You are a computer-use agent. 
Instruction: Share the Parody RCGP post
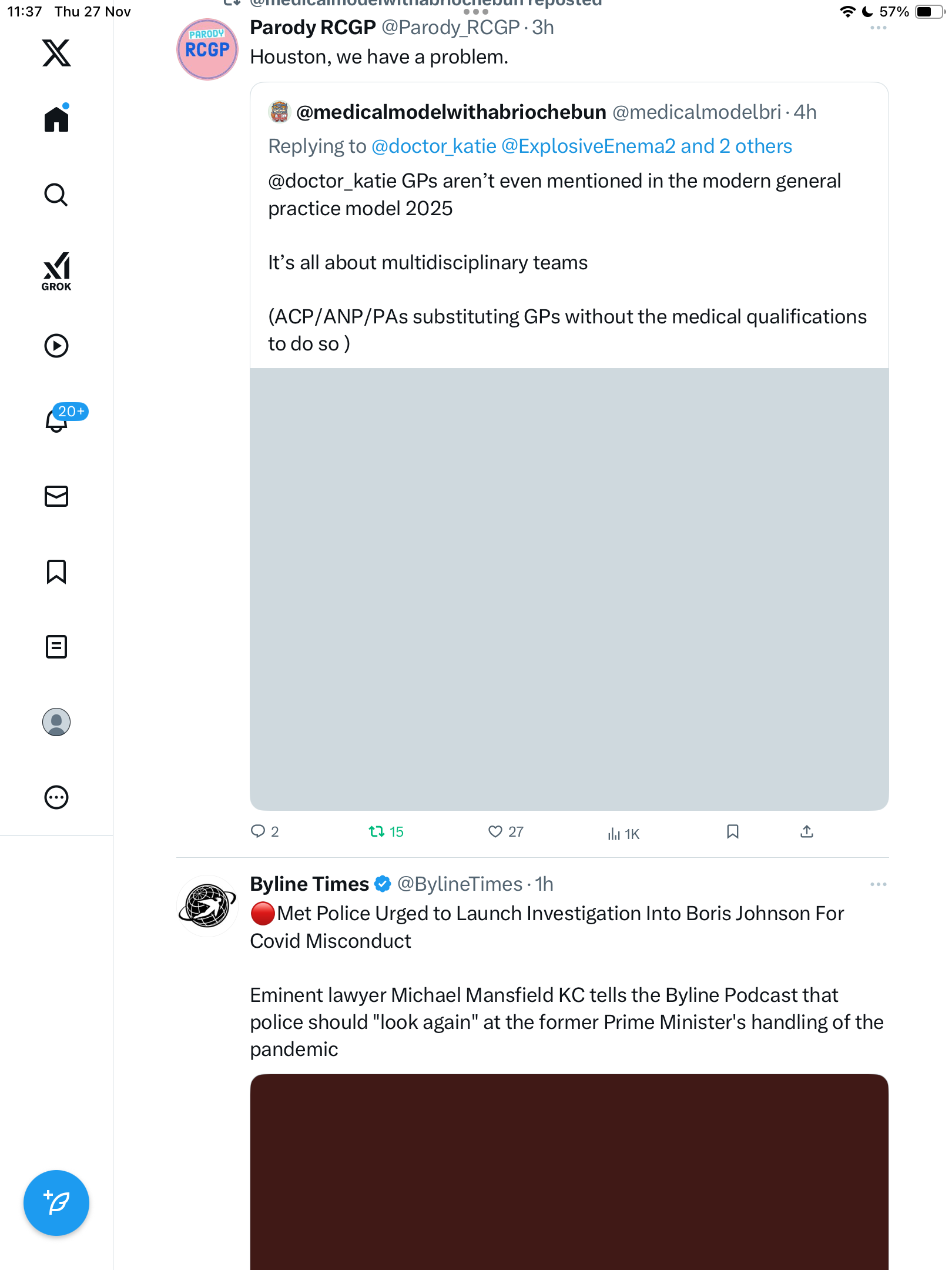coord(807,831)
